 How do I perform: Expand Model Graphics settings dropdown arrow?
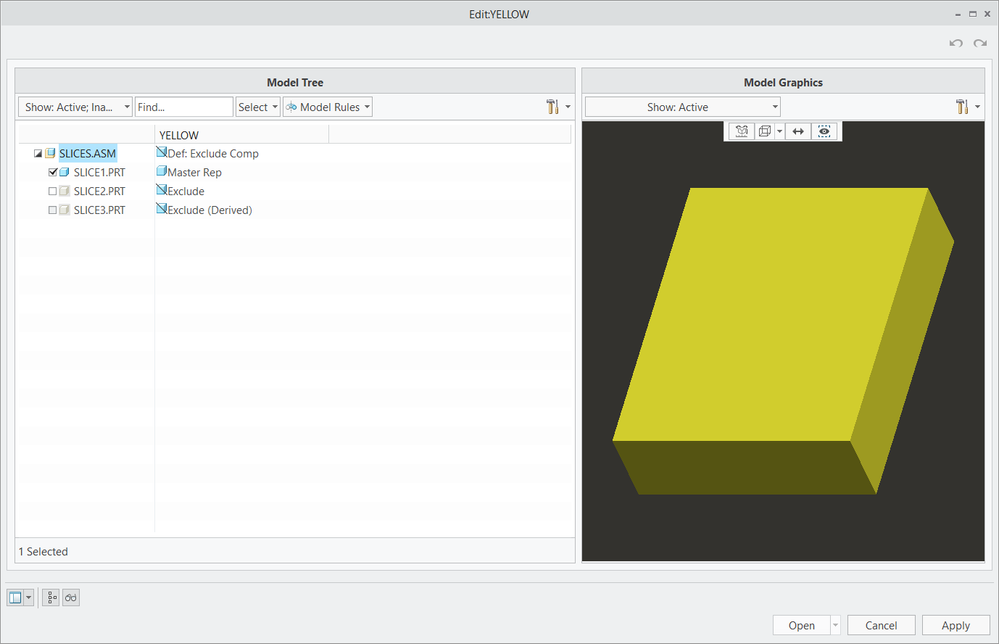click(x=977, y=107)
